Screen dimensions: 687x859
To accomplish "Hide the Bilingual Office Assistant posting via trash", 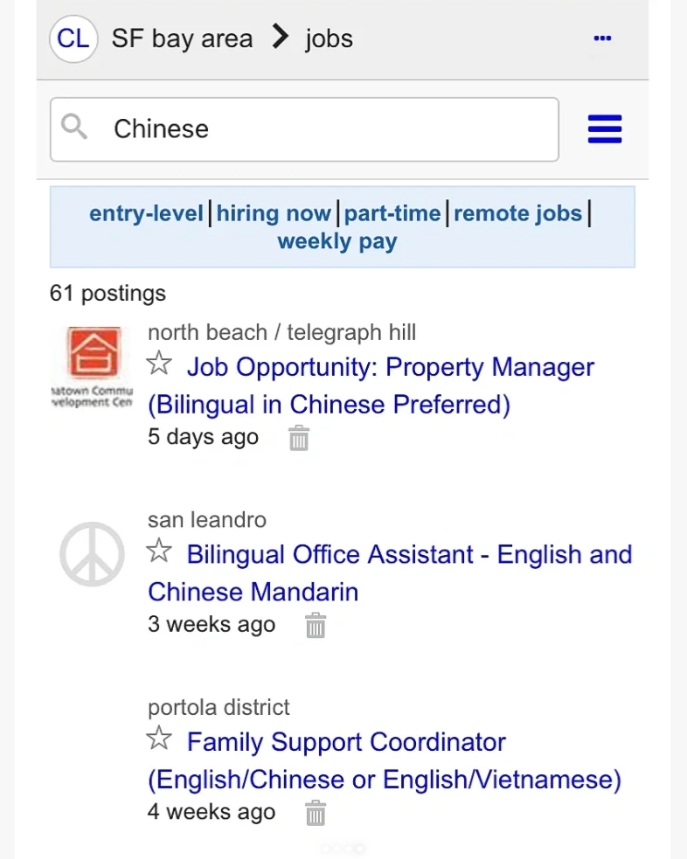I will [x=315, y=625].
